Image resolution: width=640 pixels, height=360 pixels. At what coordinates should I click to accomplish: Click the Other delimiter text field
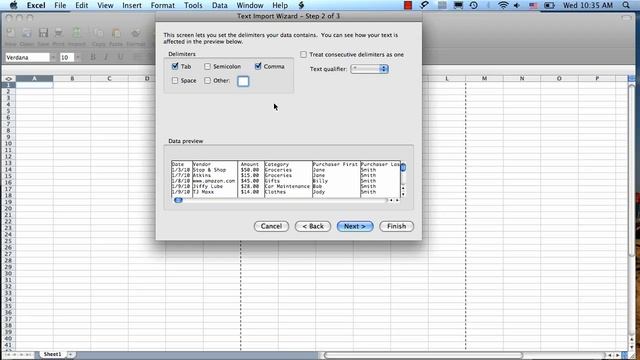pos(243,81)
